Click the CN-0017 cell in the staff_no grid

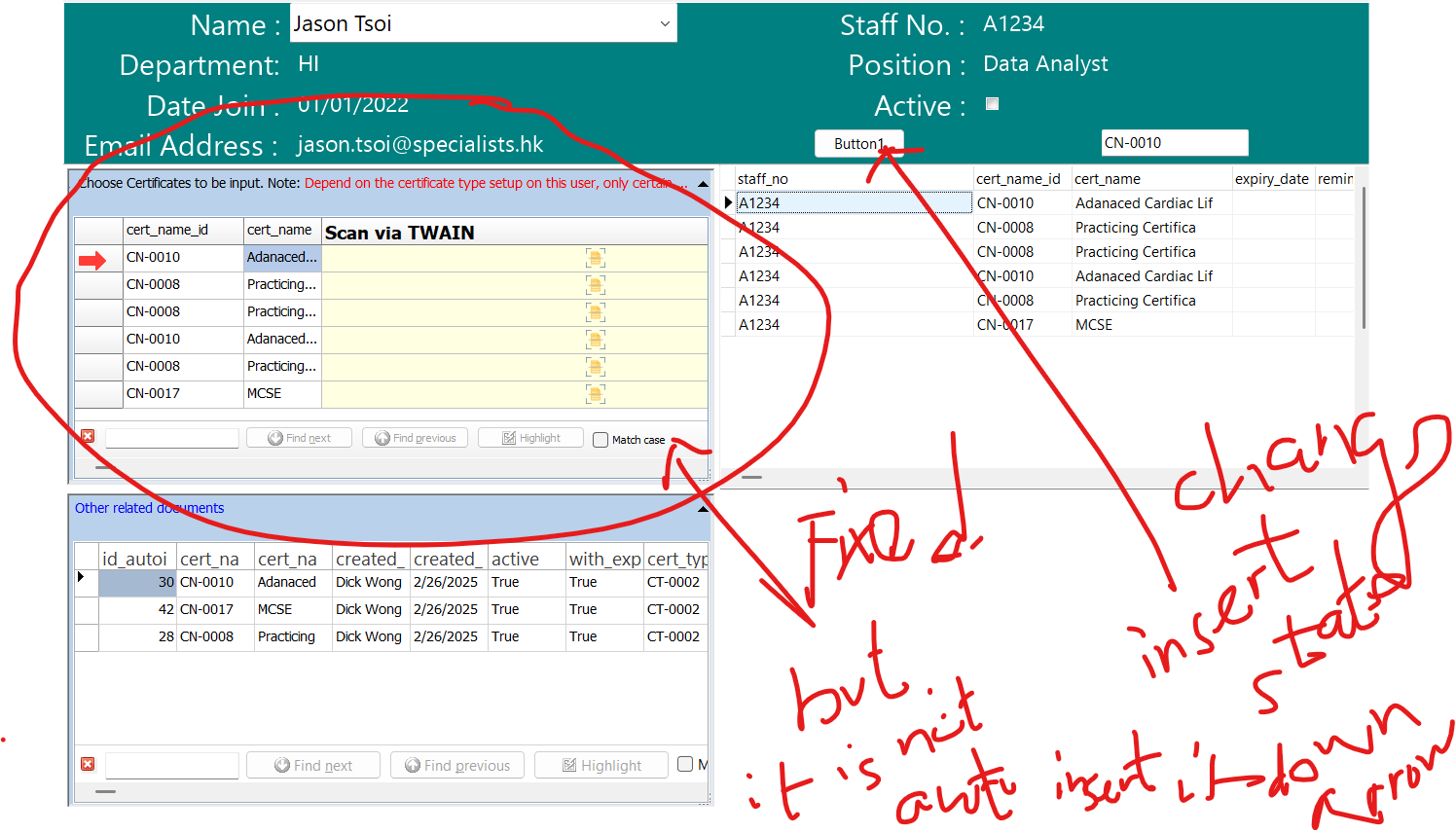[x=1022, y=325]
